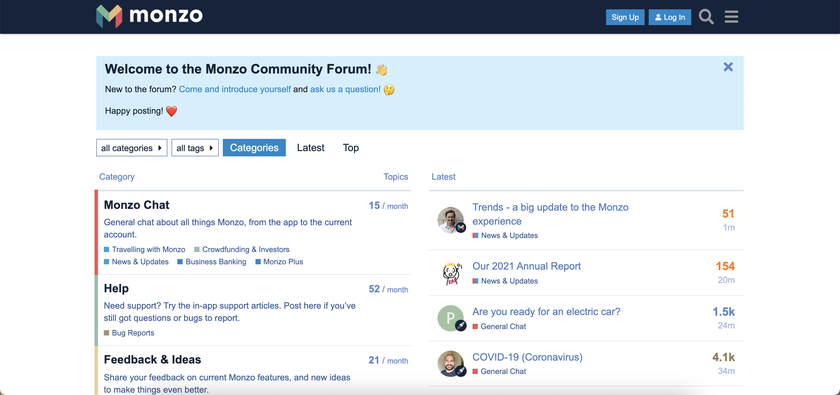The height and width of the screenshot is (395, 840).
Task: Open the Bug Reports subcategory
Action: tap(129, 333)
